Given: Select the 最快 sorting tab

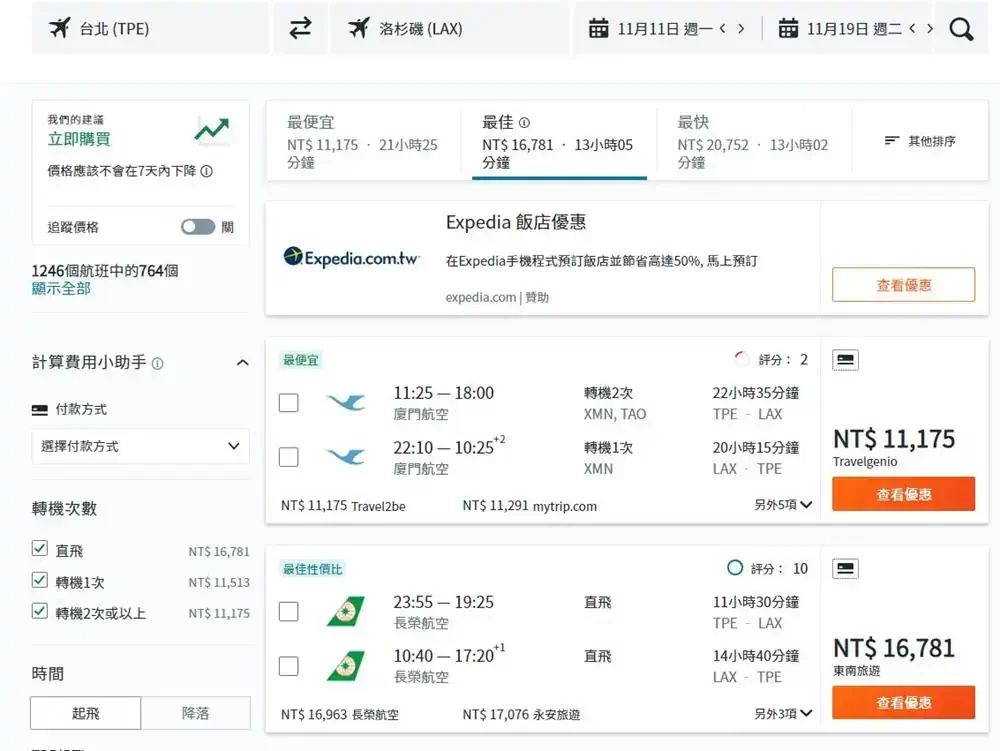Looking at the screenshot, I should pyautogui.click(x=754, y=141).
